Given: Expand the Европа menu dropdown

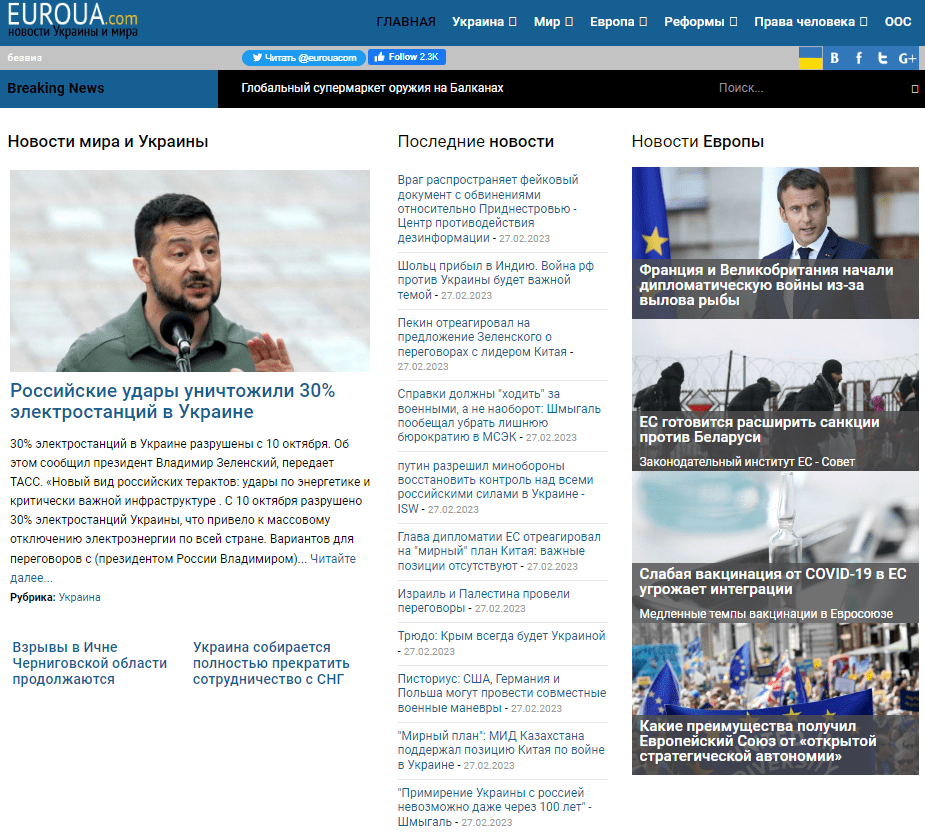Looking at the screenshot, I should [618, 22].
